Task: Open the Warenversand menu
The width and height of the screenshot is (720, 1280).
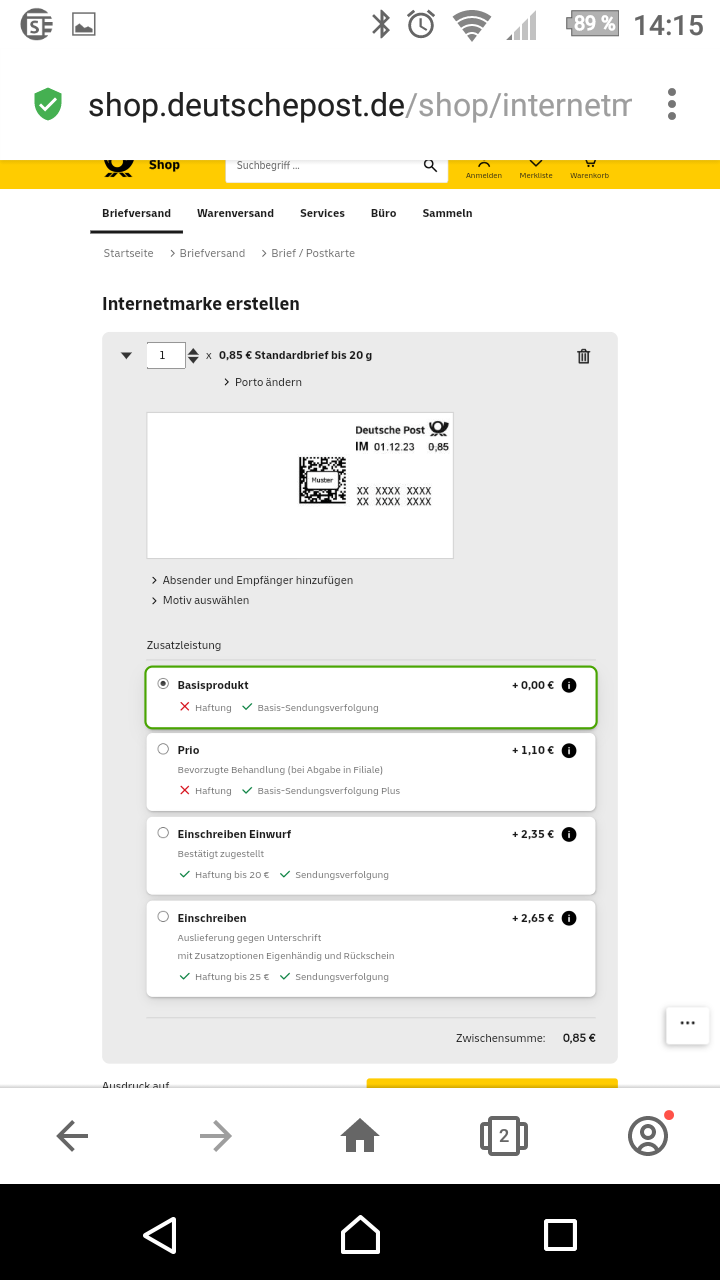Action: 235,213
